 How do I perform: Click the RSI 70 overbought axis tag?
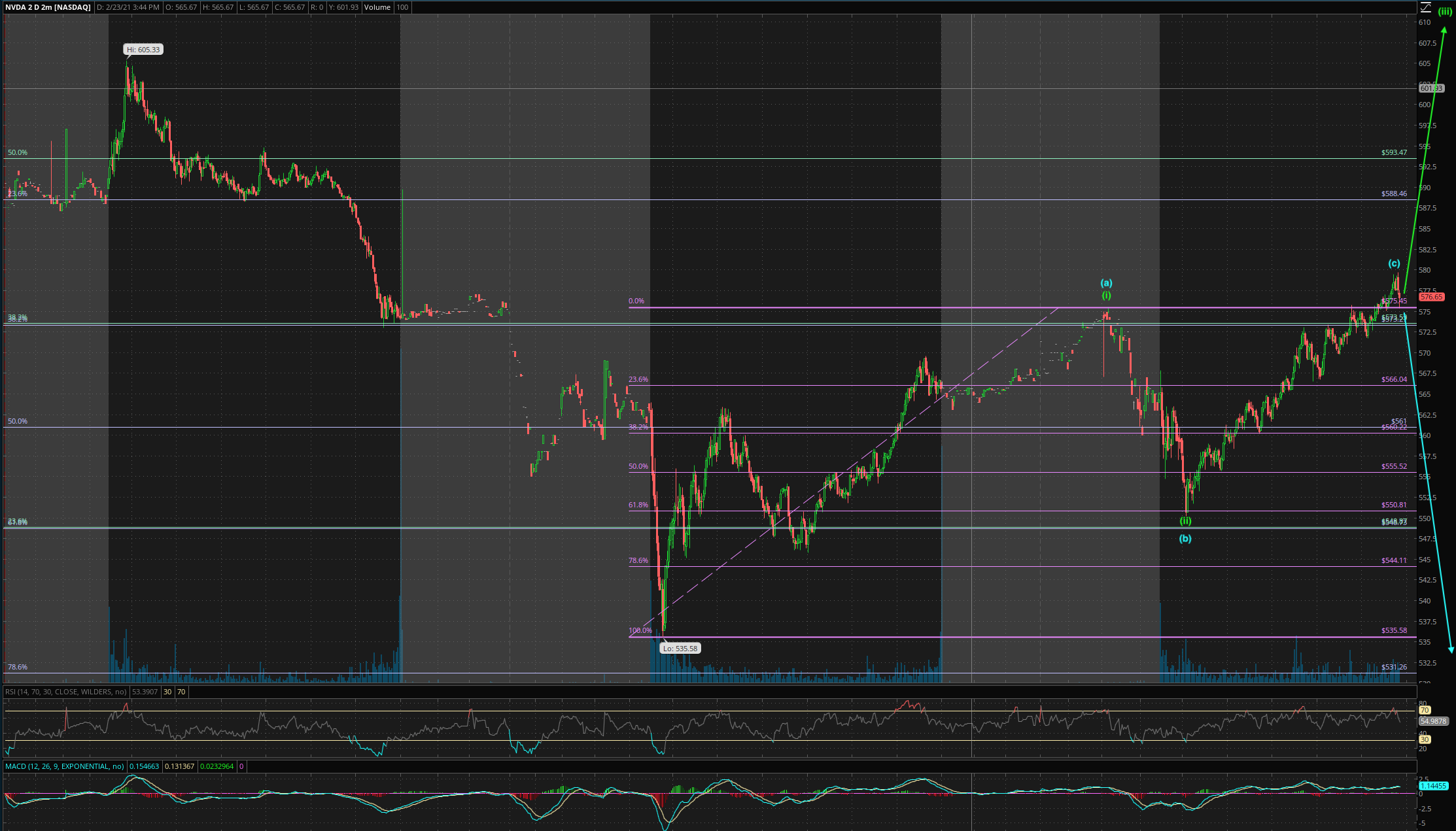click(x=1425, y=710)
